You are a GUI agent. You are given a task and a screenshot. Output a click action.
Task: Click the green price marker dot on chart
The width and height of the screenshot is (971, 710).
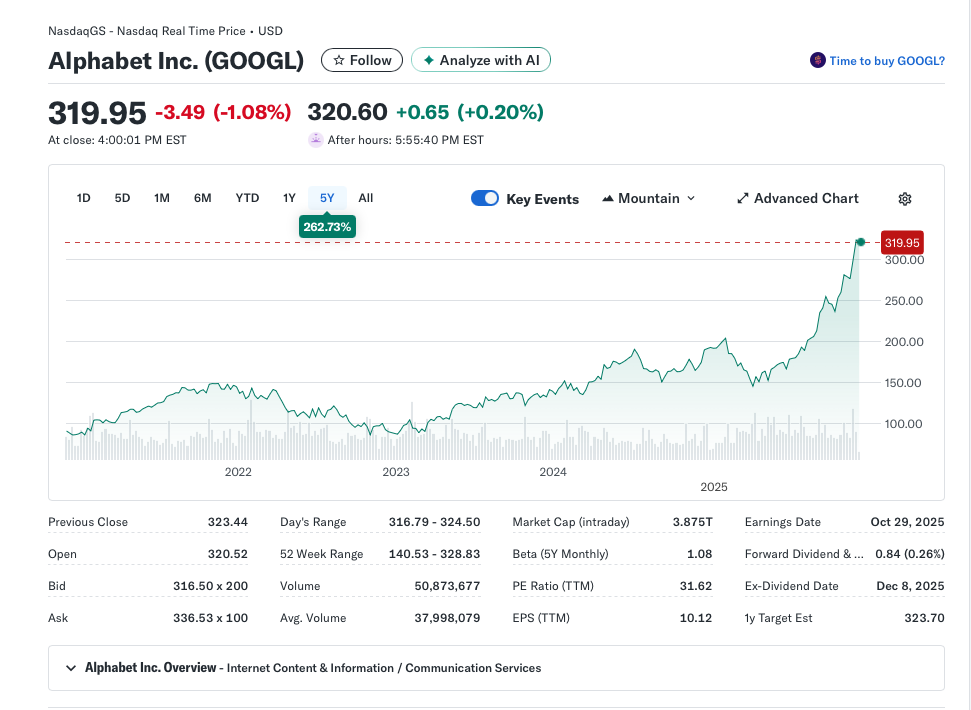860,242
